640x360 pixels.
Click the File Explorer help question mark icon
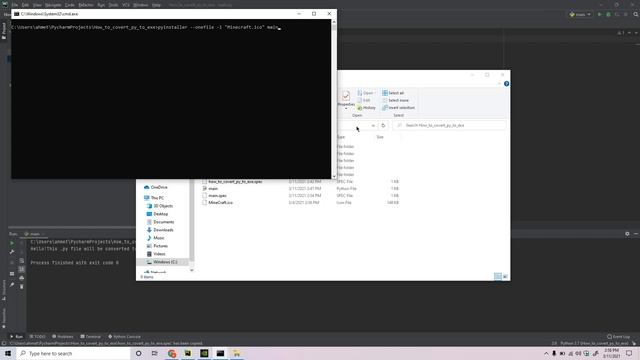[x=507, y=84]
